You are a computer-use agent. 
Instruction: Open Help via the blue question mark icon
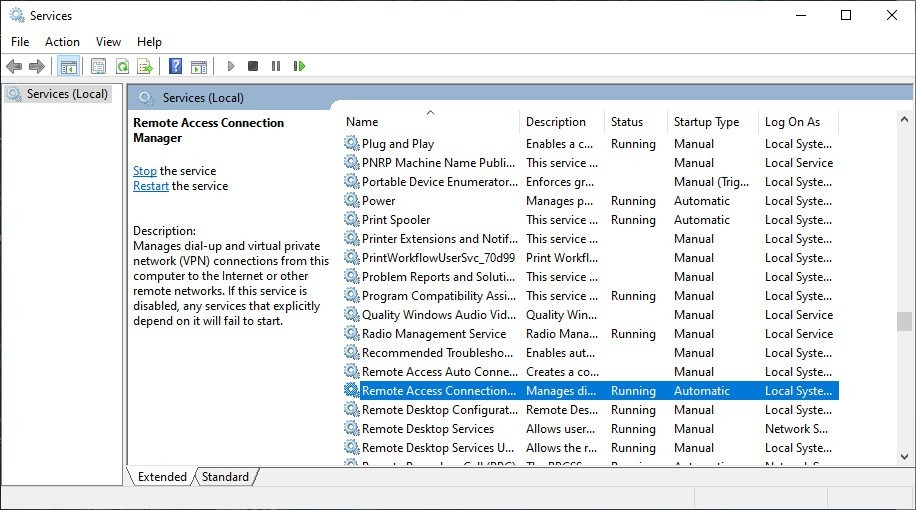175,66
